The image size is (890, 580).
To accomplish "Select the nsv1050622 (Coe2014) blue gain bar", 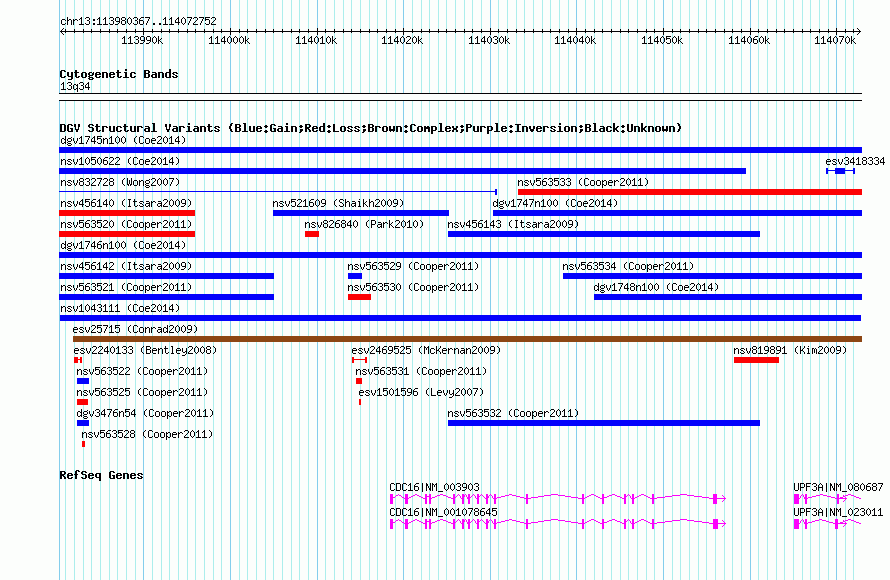I will pos(402,171).
